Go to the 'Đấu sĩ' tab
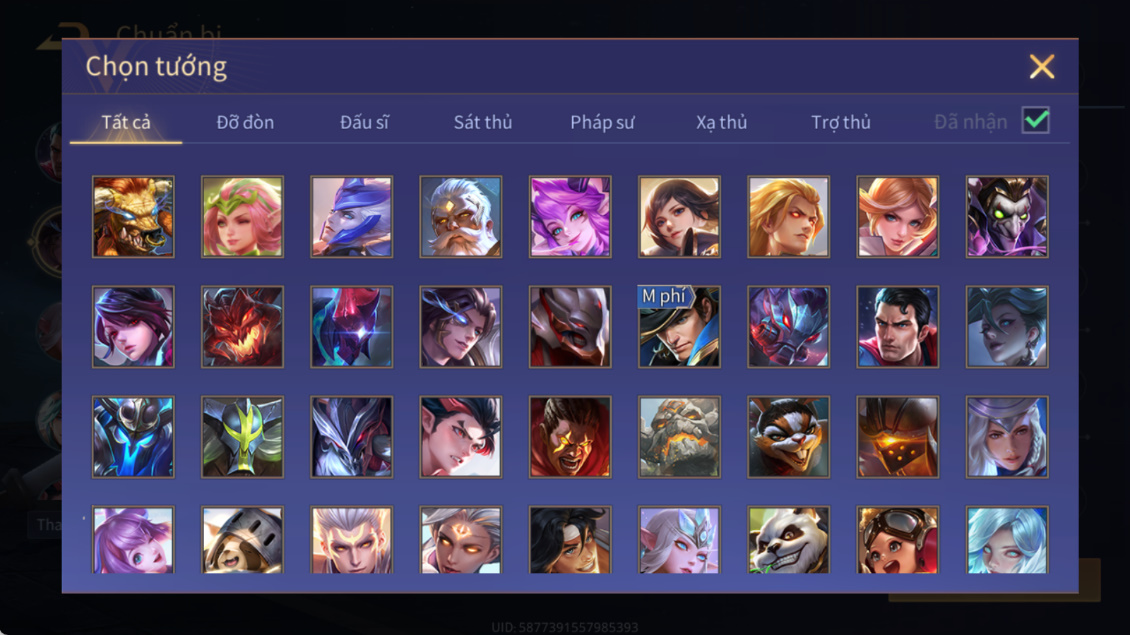The width and height of the screenshot is (1130, 635). 364,122
